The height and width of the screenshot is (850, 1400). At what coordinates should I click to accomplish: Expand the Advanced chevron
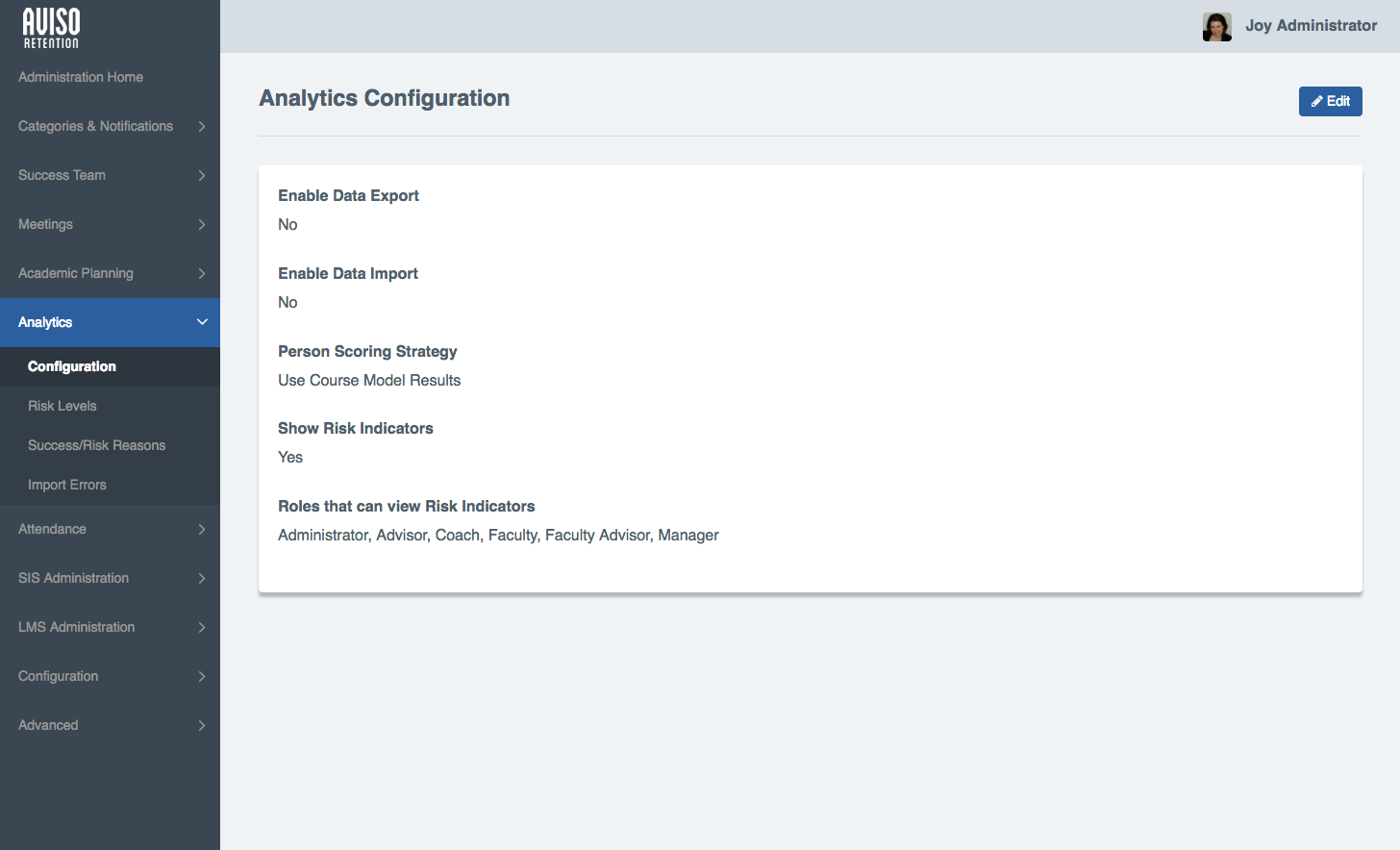[x=202, y=725]
